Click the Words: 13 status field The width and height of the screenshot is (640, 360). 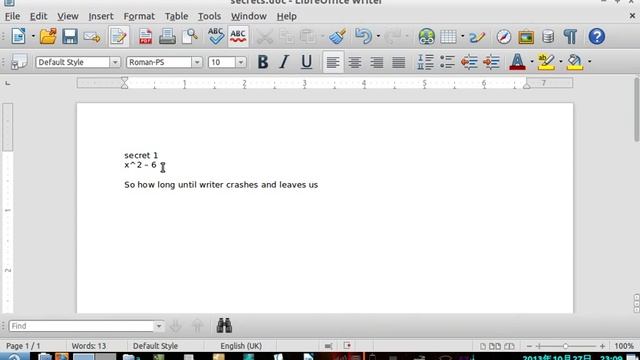click(x=89, y=346)
